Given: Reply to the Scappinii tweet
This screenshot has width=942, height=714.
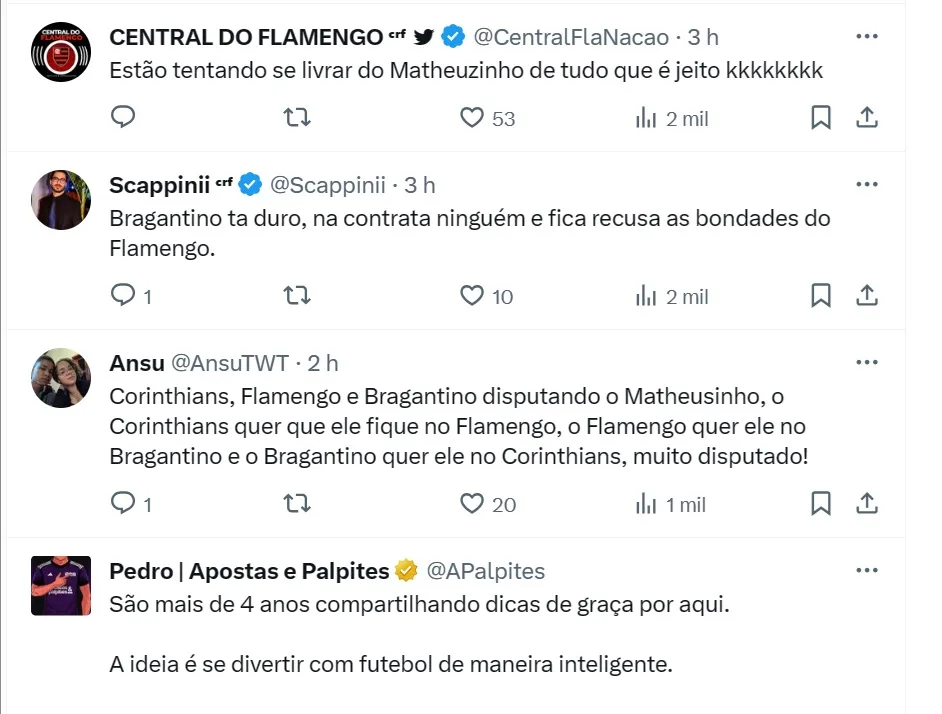Looking at the screenshot, I should 122,295.
